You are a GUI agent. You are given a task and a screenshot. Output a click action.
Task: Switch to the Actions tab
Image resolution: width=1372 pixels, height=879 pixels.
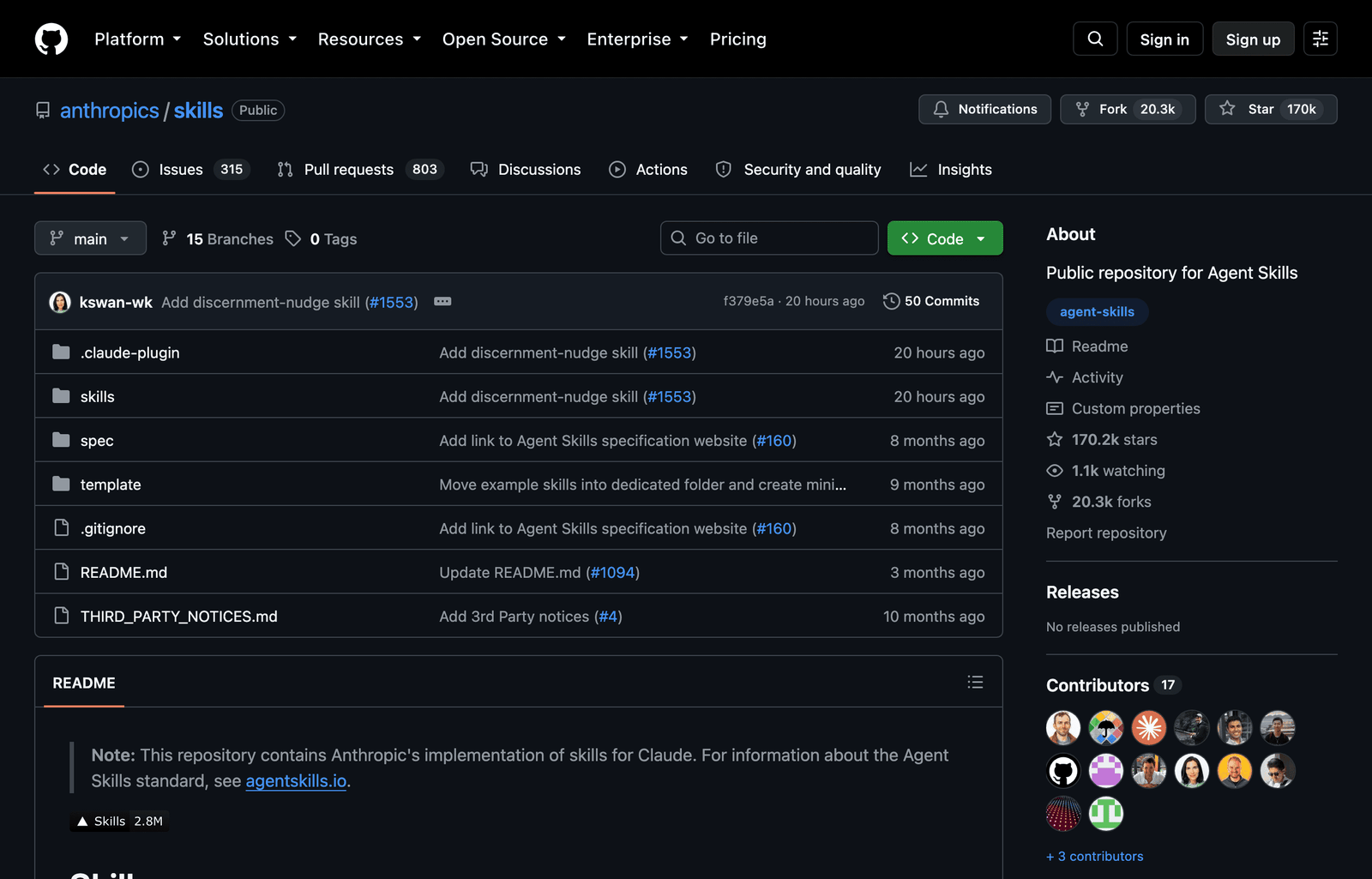point(648,169)
